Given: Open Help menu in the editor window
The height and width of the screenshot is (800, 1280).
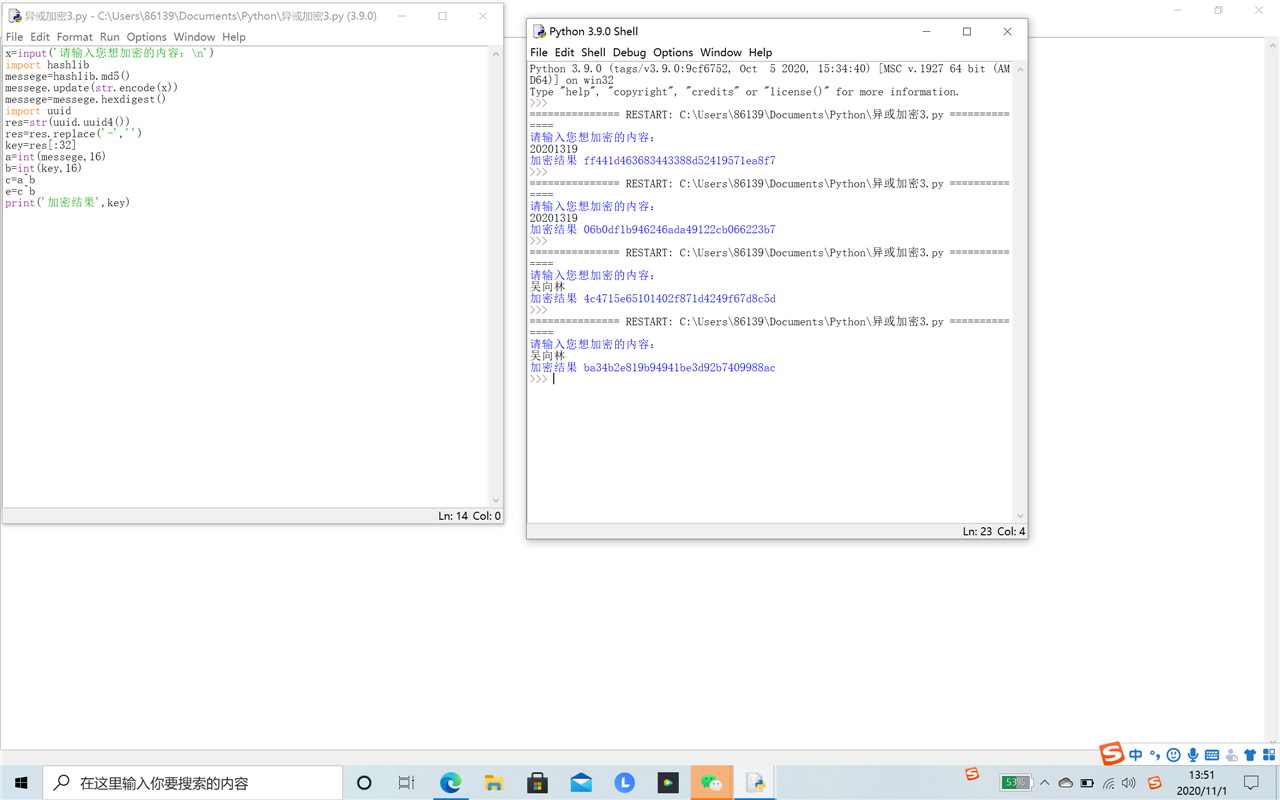Looking at the screenshot, I should click(x=234, y=37).
